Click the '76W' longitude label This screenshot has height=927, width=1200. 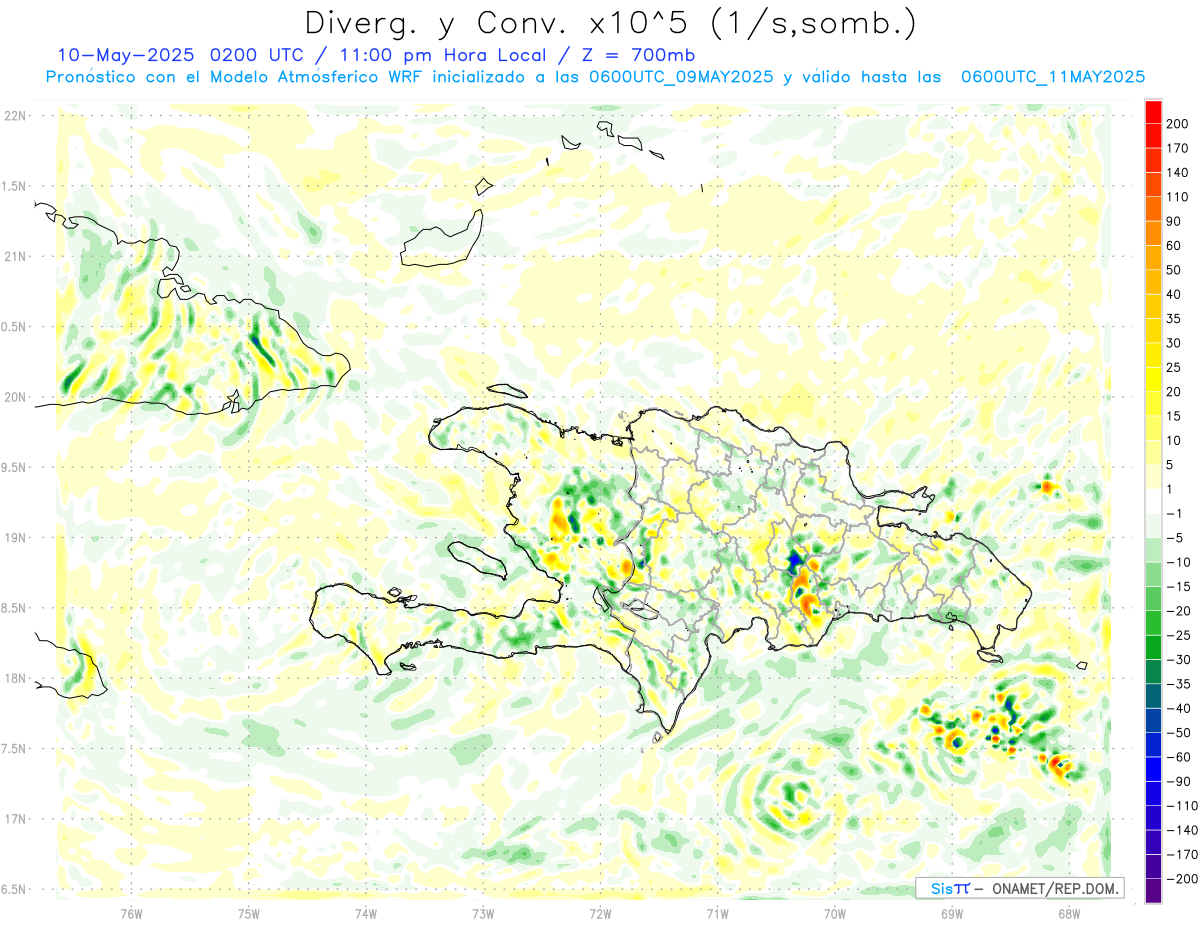[131, 912]
